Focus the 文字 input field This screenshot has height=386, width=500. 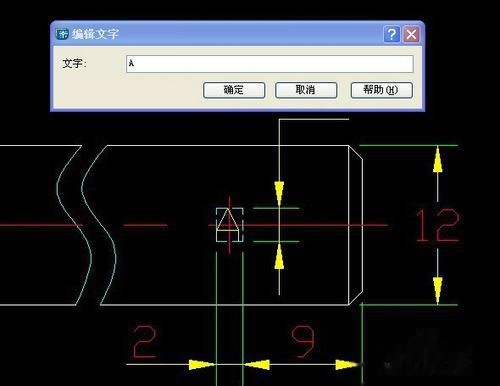(x=270, y=64)
